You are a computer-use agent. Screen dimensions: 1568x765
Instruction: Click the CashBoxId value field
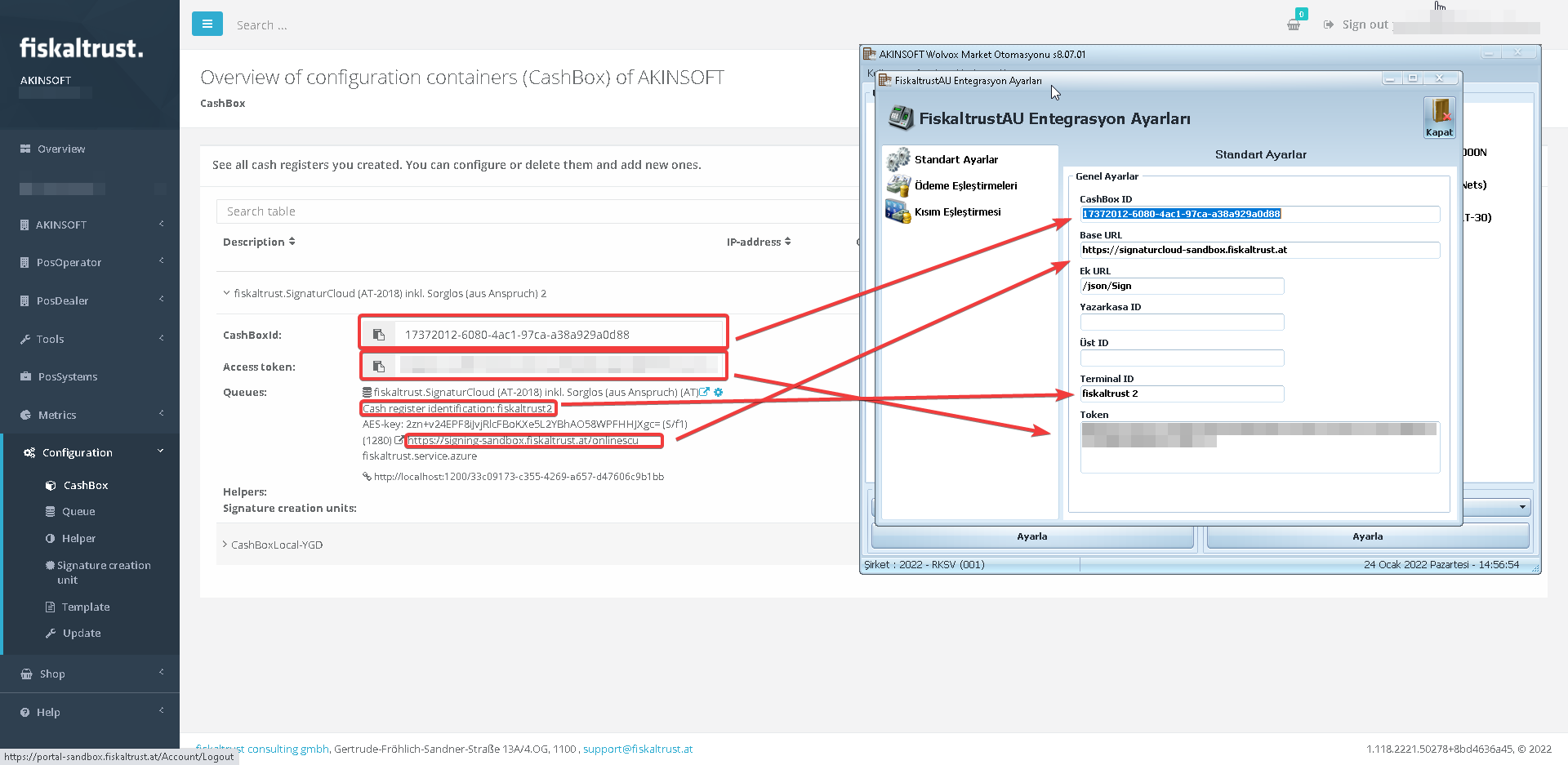tap(559, 334)
